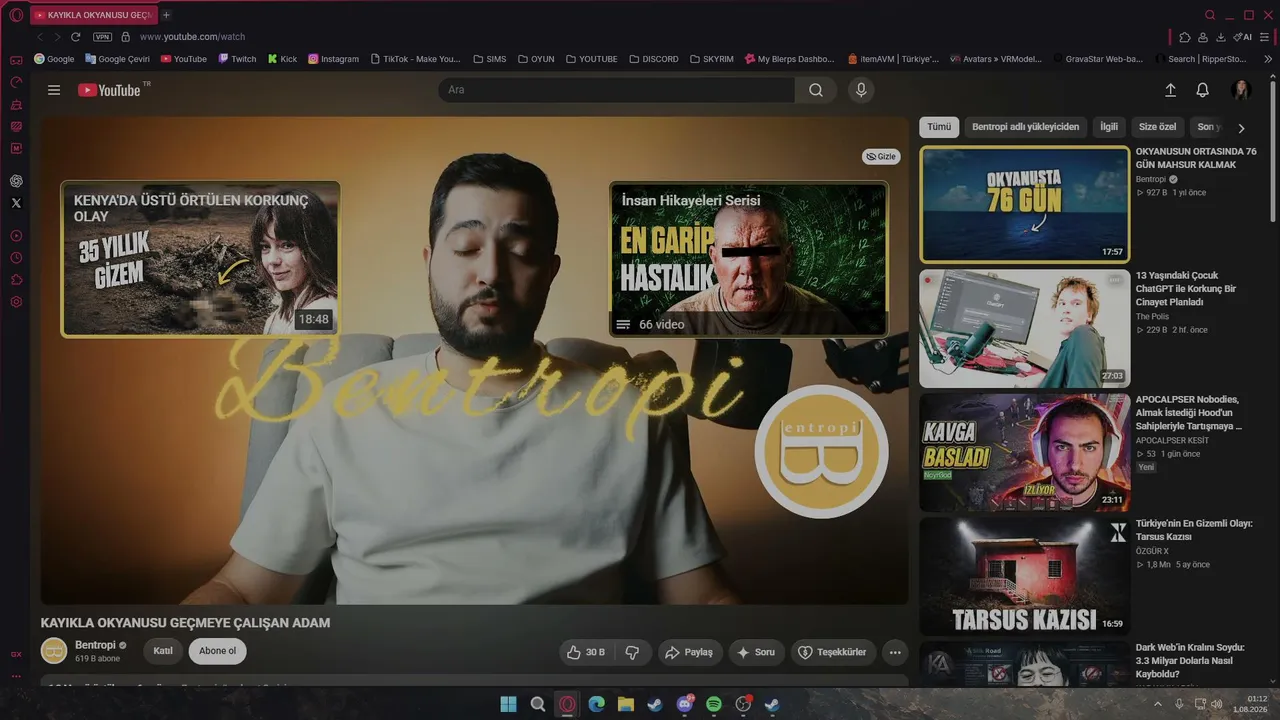The width and height of the screenshot is (1280, 720).
Task: Share the video with Paylaş
Action: coord(689,652)
